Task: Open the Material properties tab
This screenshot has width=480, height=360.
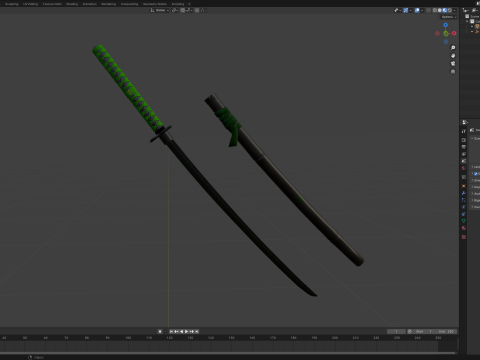Action: 464,228
